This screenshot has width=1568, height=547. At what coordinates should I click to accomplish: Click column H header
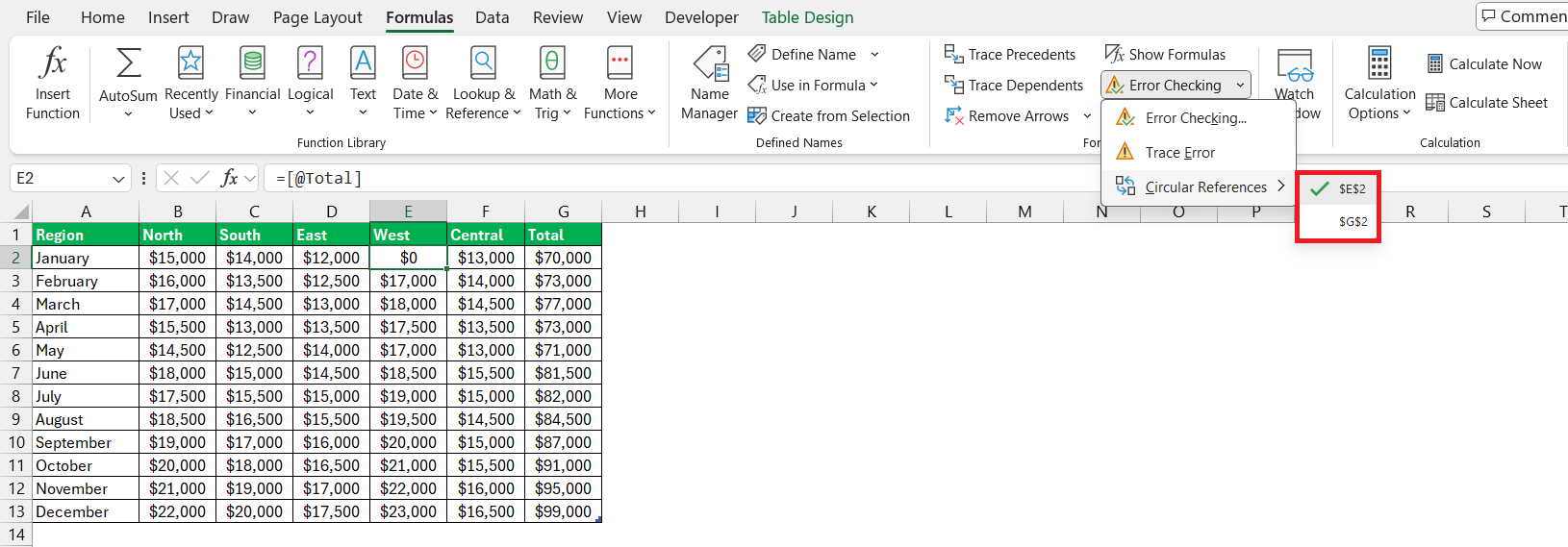point(640,211)
